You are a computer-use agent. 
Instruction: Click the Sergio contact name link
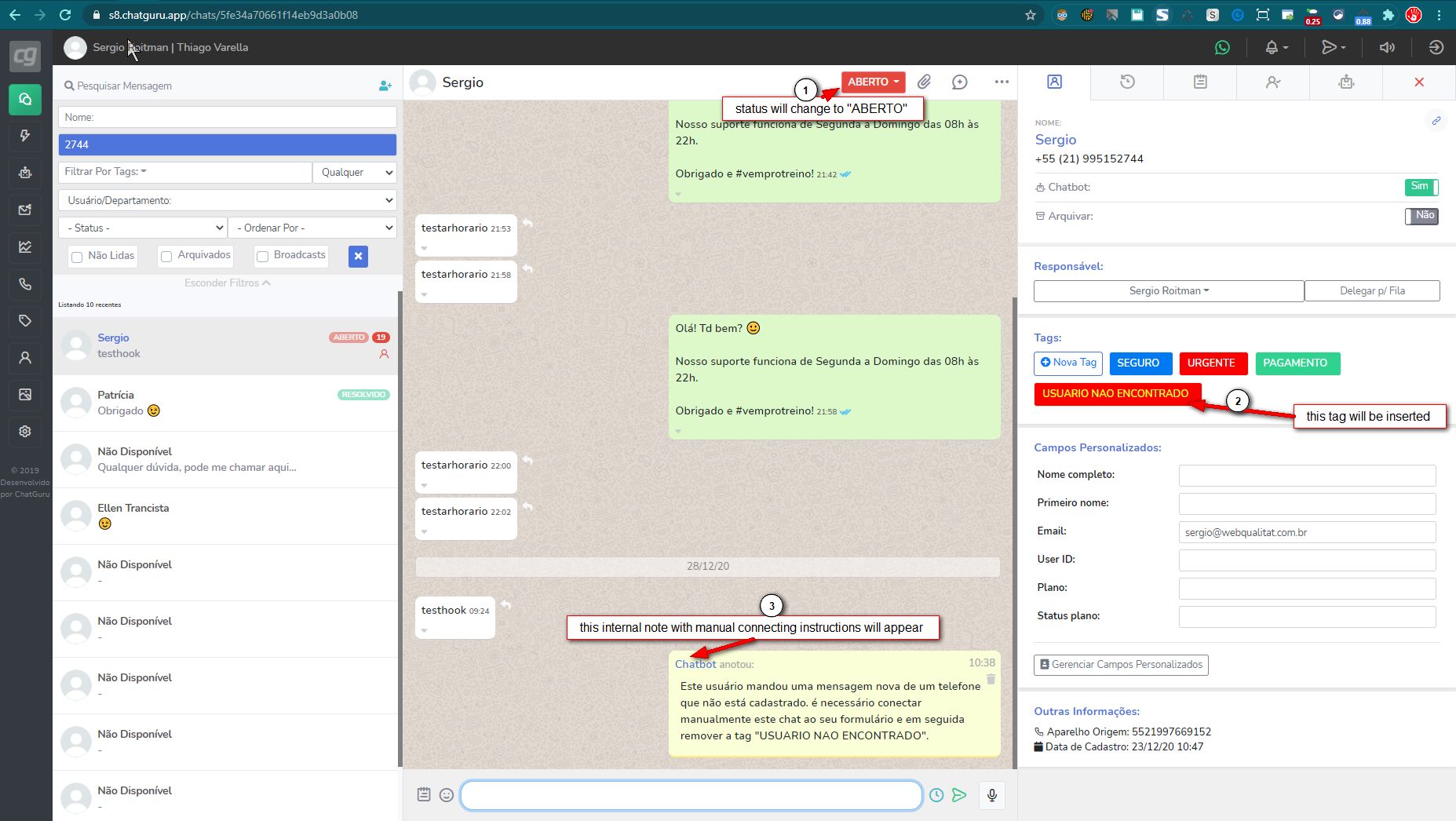(1056, 140)
